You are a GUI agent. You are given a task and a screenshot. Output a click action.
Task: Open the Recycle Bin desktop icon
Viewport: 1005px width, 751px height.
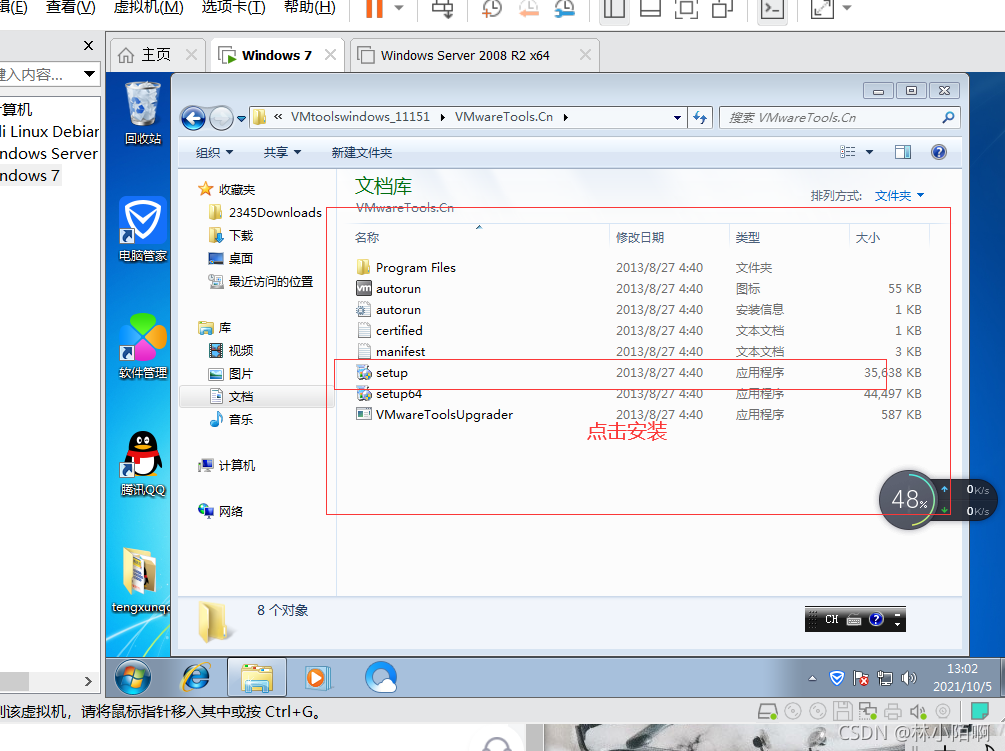tap(143, 113)
